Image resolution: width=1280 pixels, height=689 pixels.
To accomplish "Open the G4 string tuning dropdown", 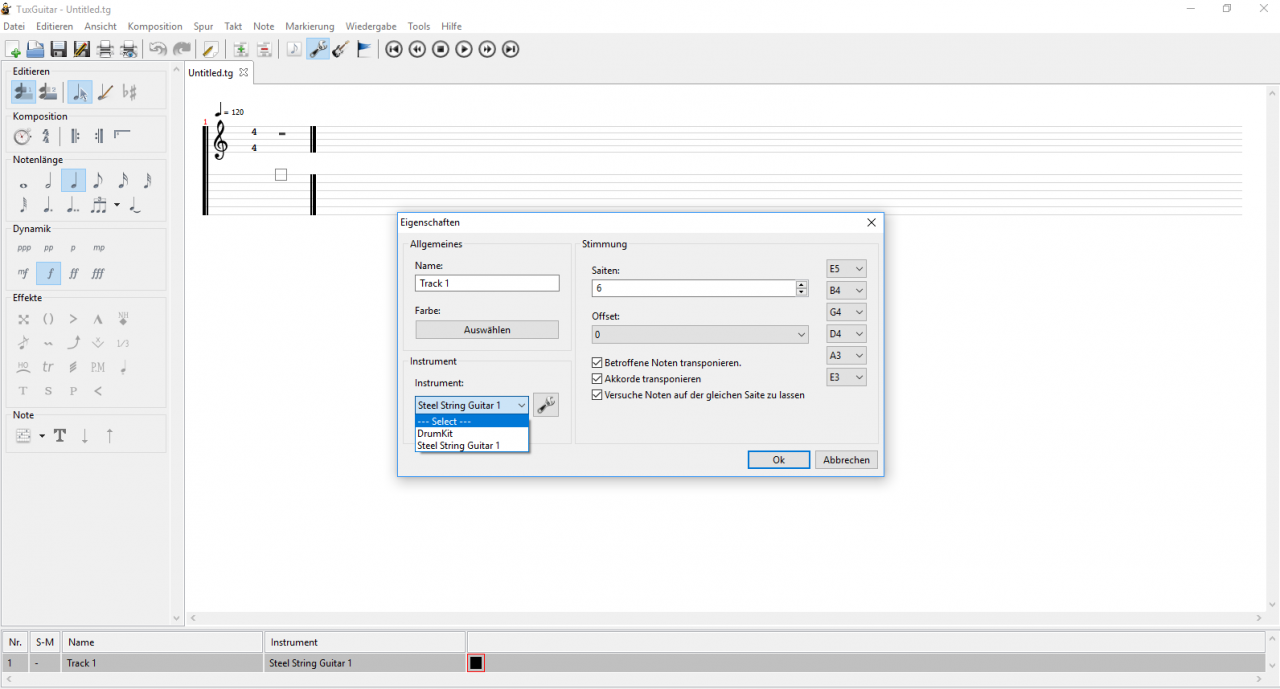I will pos(846,312).
